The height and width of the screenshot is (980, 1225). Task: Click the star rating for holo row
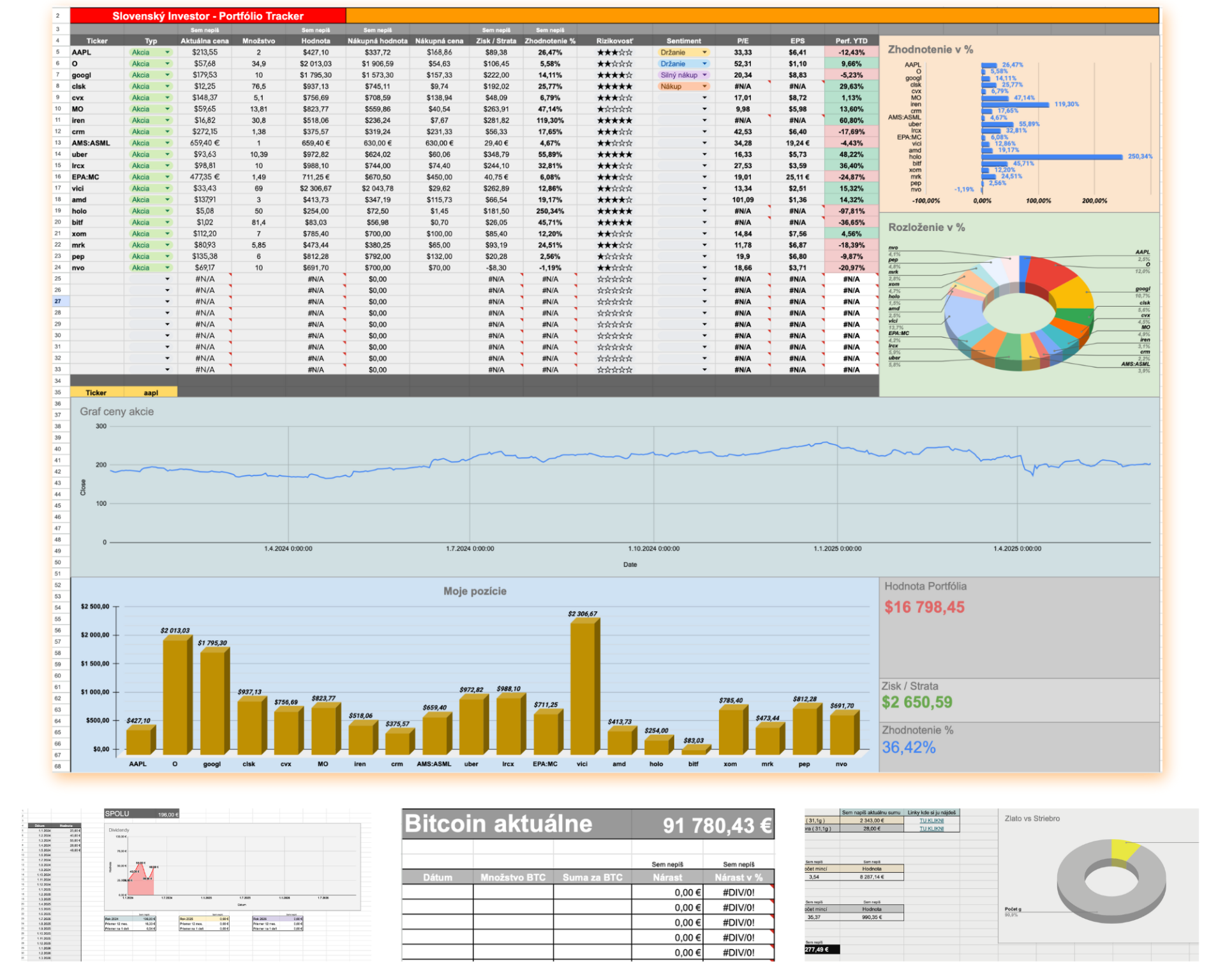point(614,211)
